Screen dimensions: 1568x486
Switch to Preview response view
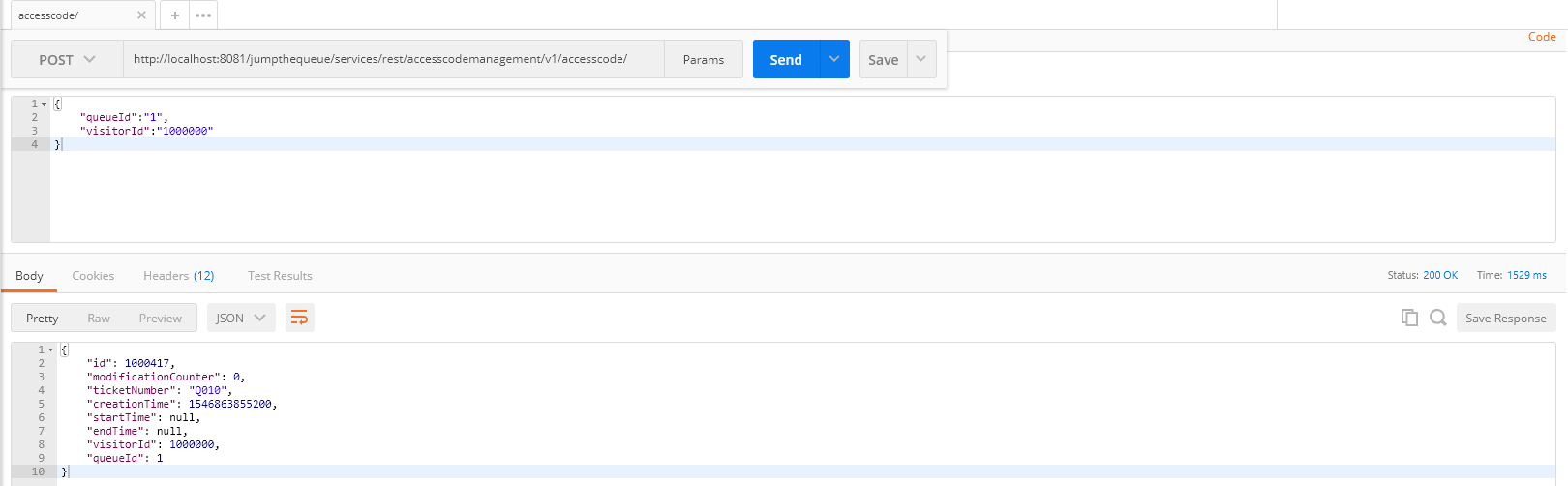[x=160, y=318]
